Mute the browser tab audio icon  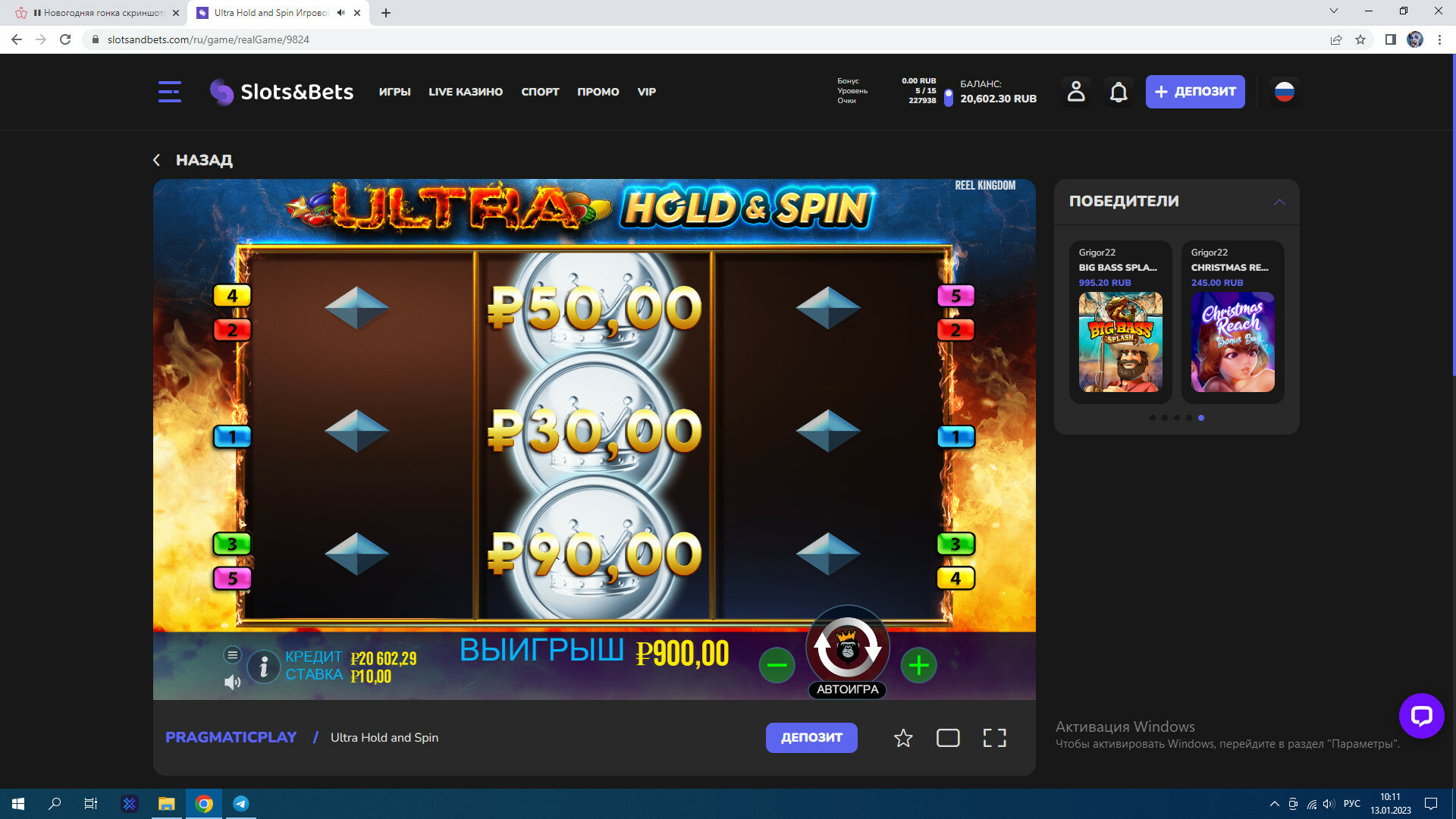340,13
